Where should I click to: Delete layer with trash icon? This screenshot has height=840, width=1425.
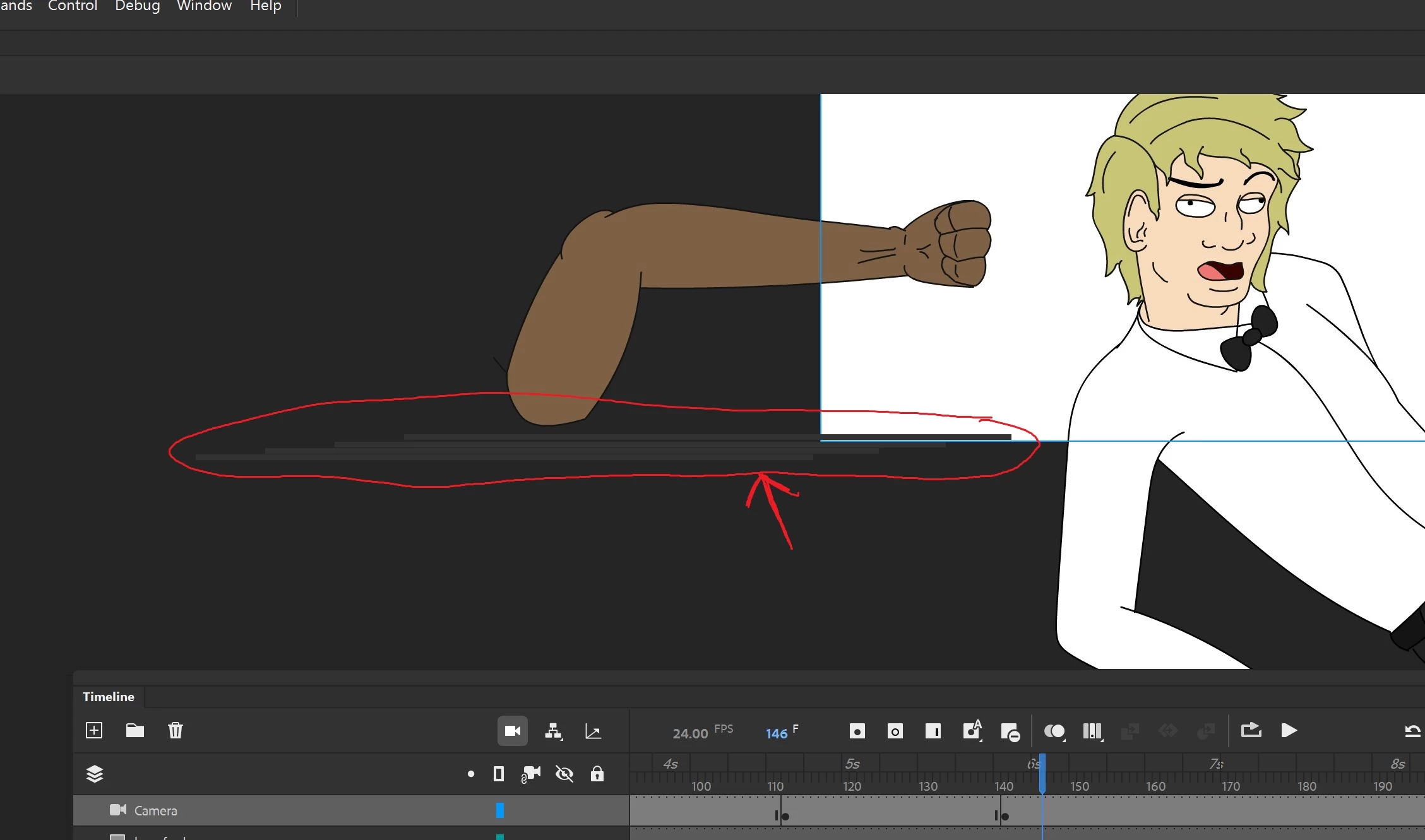pos(176,730)
